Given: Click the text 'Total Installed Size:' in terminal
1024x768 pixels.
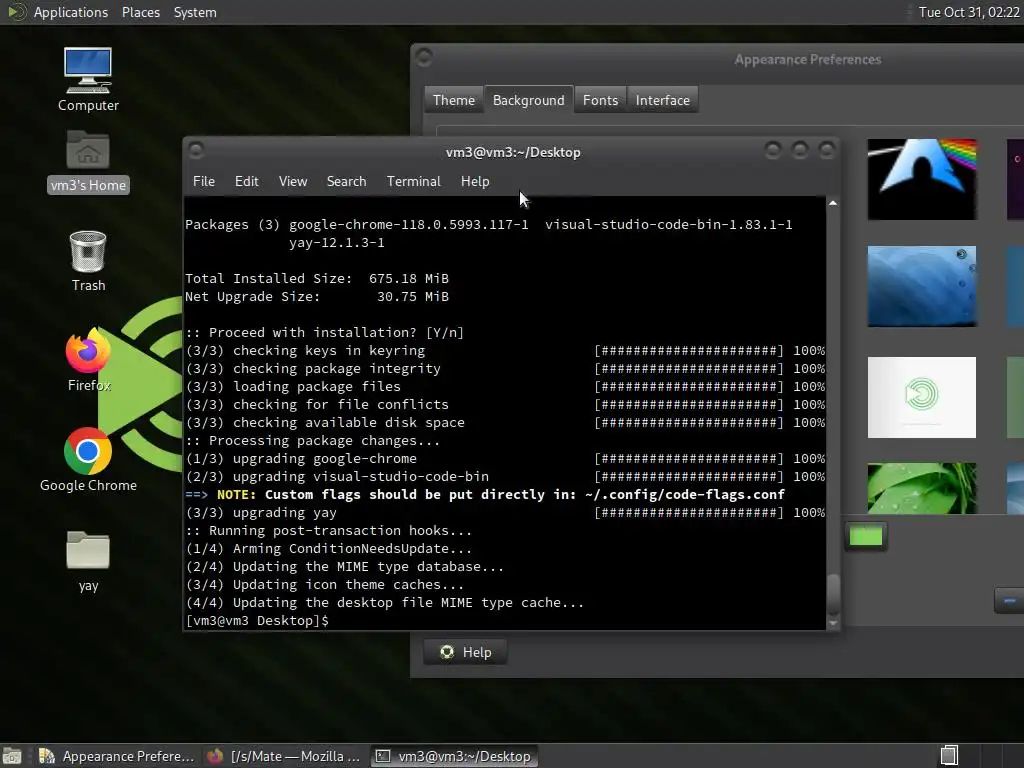Looking at the screenshot, I should (268, 278).
